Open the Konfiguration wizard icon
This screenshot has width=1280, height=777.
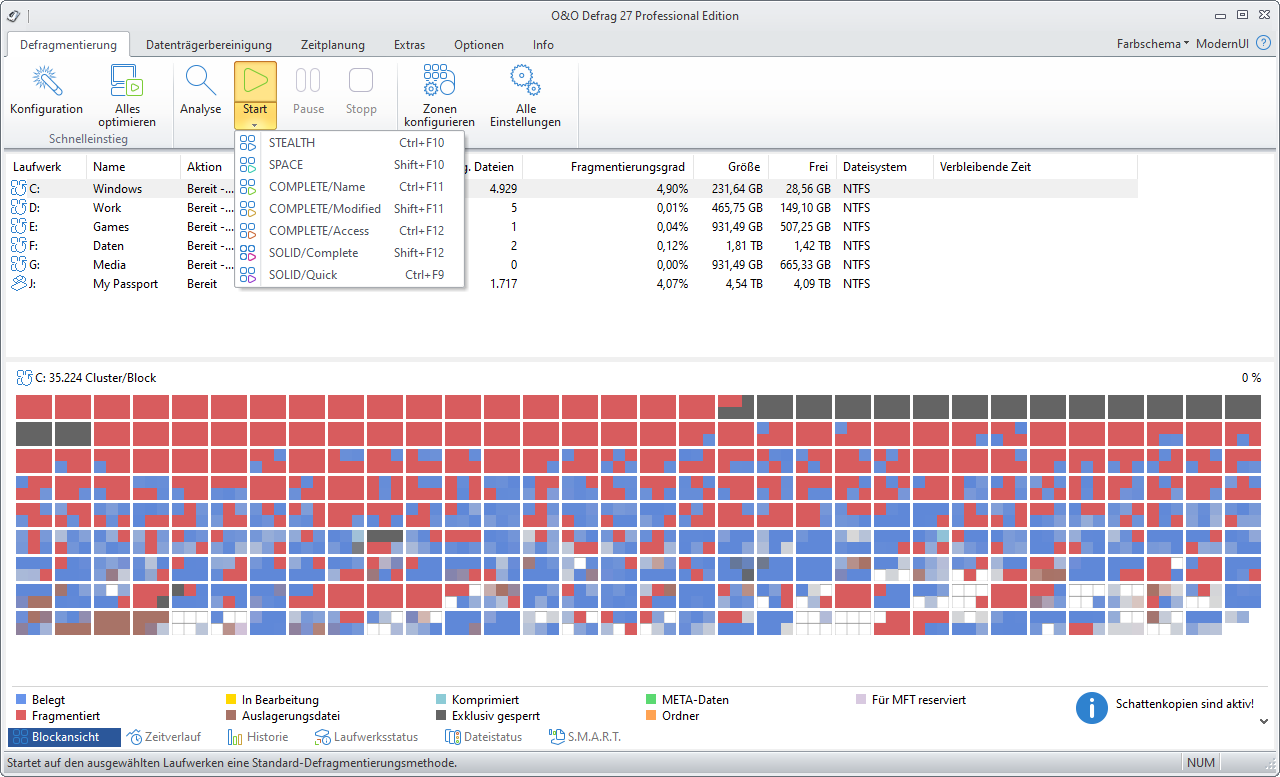[46, 81]
